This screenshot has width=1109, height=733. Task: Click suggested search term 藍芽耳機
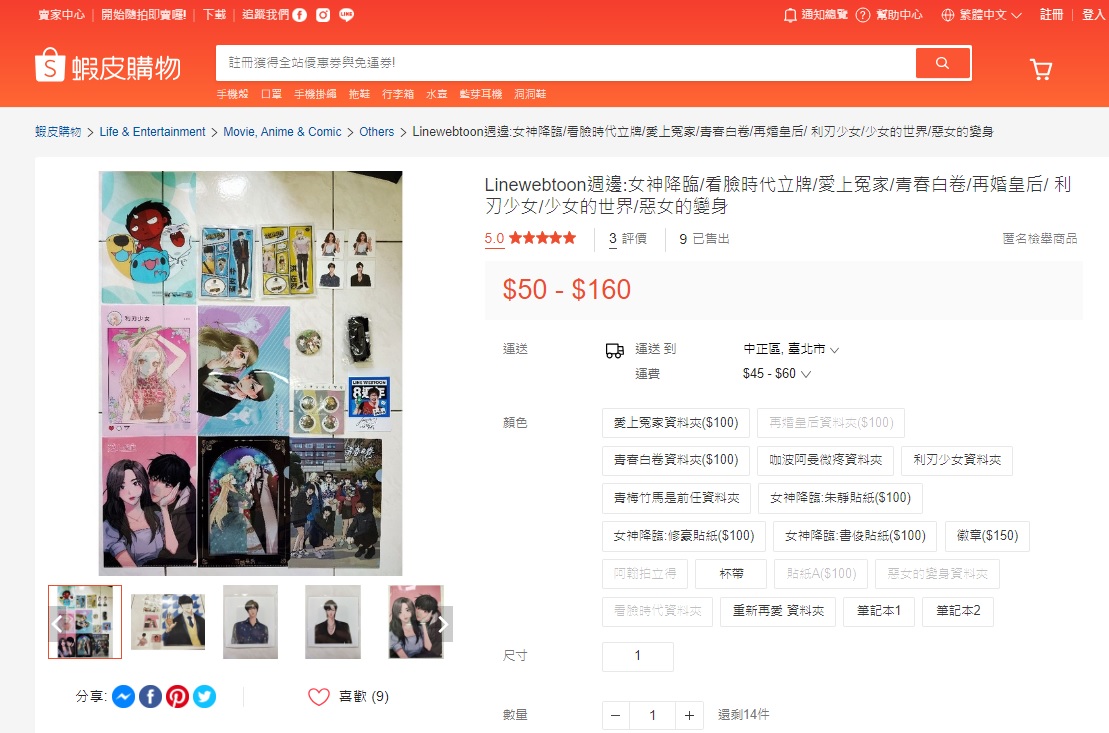click(x=481, y=94)
